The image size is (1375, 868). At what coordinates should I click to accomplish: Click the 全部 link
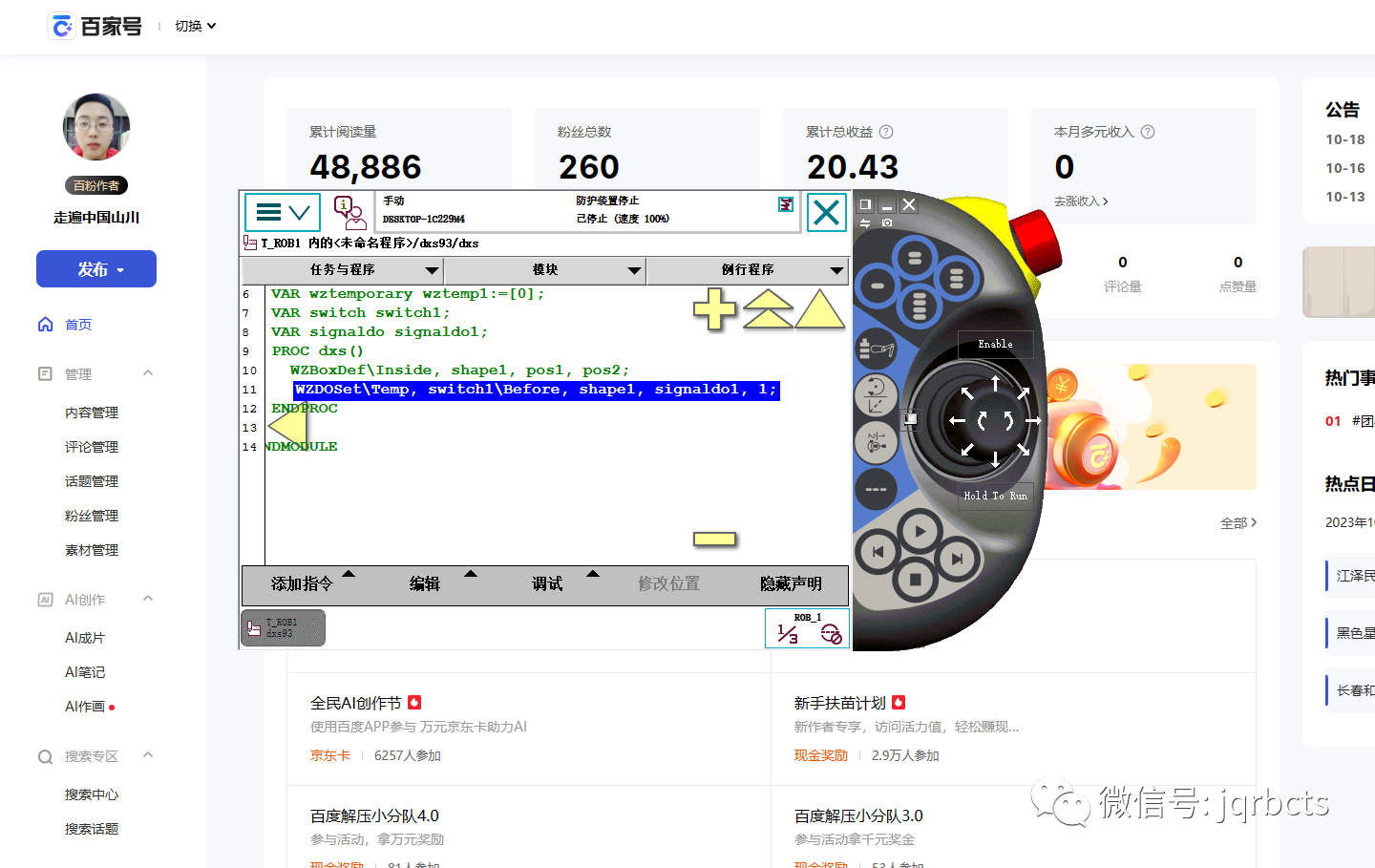[1238, 523]
